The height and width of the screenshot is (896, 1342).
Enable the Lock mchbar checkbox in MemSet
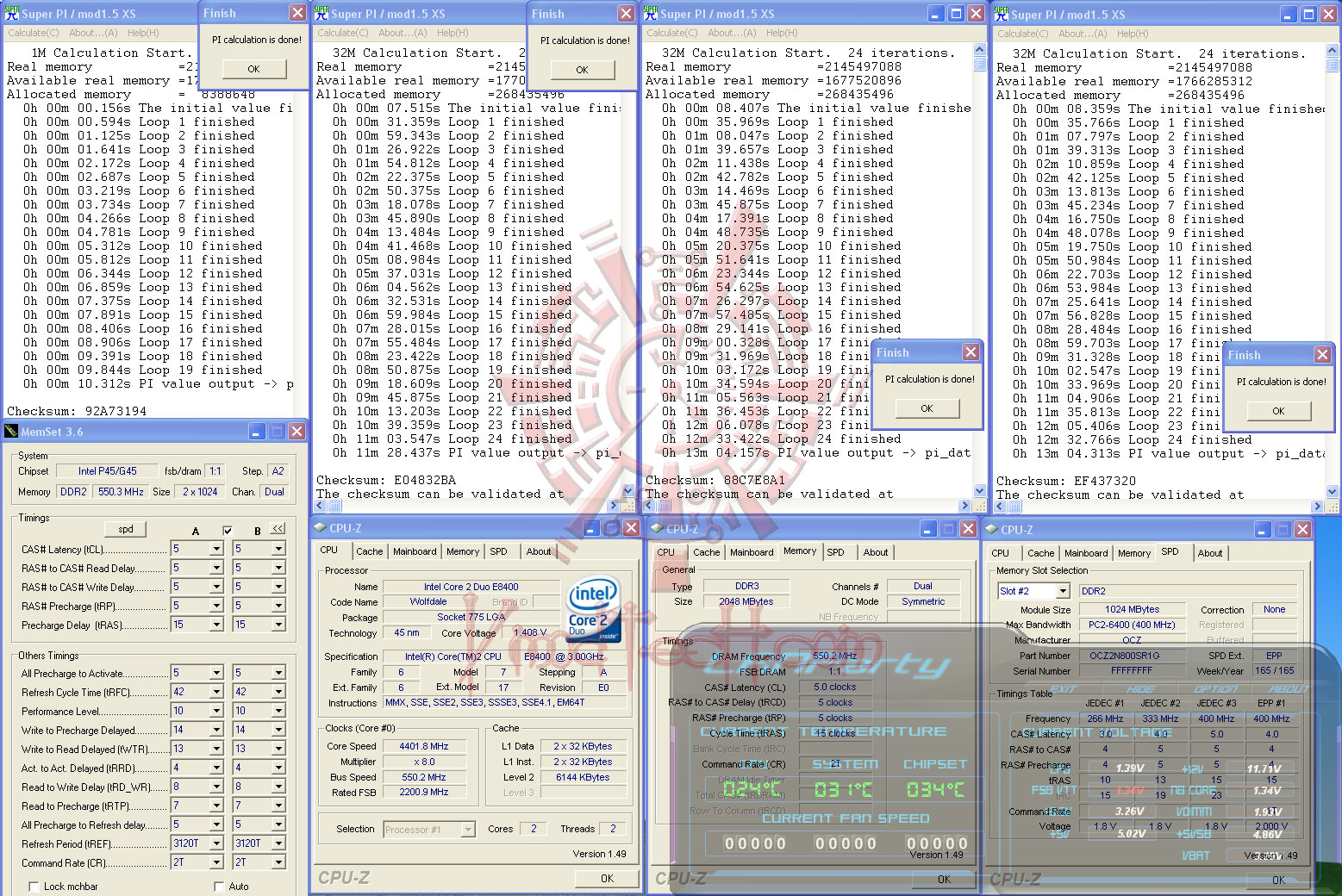pos(34,886)
